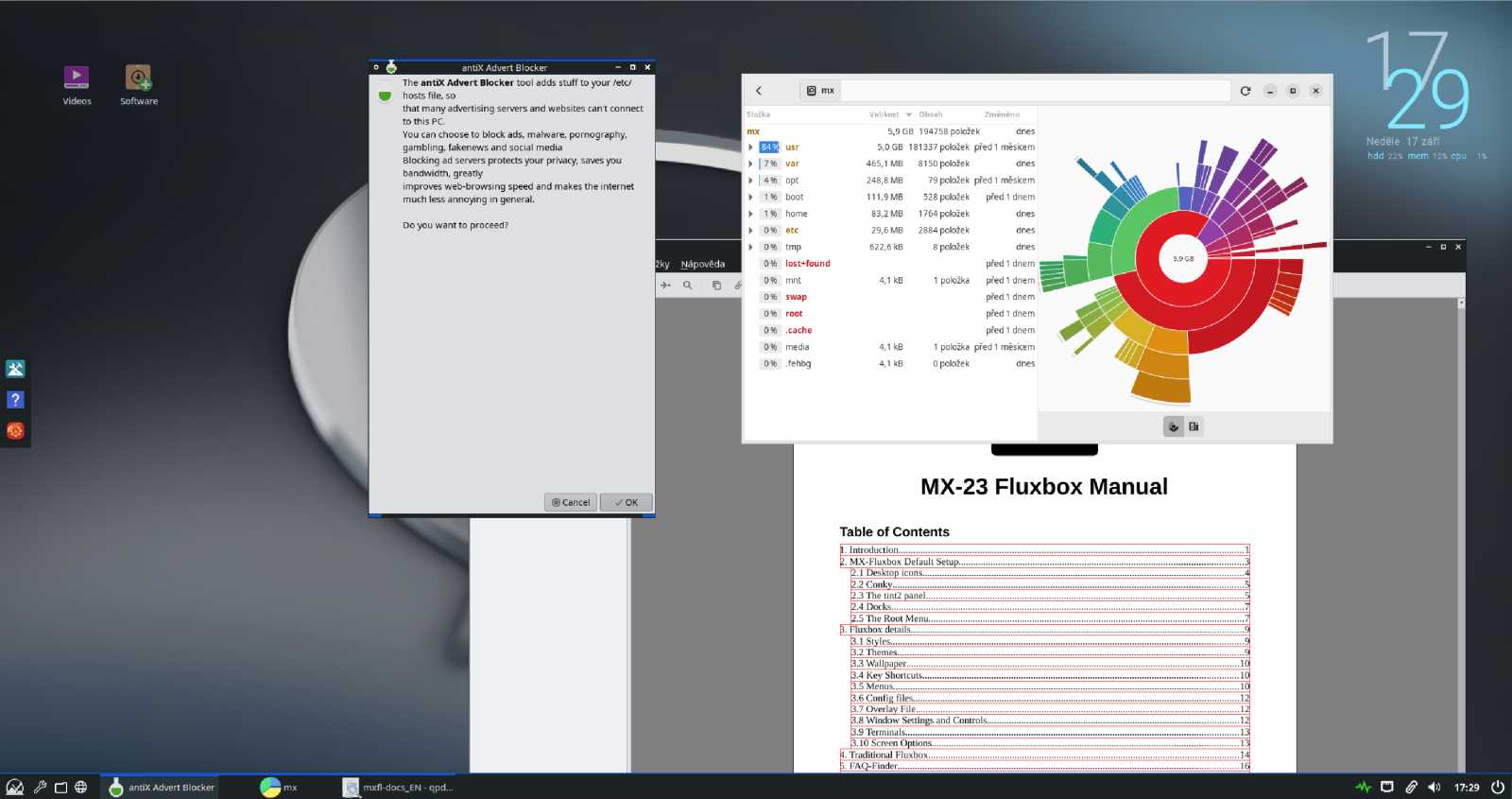Screen dimensions: 1512x799
Task: Expand the usr folder row
Action: 751,148
